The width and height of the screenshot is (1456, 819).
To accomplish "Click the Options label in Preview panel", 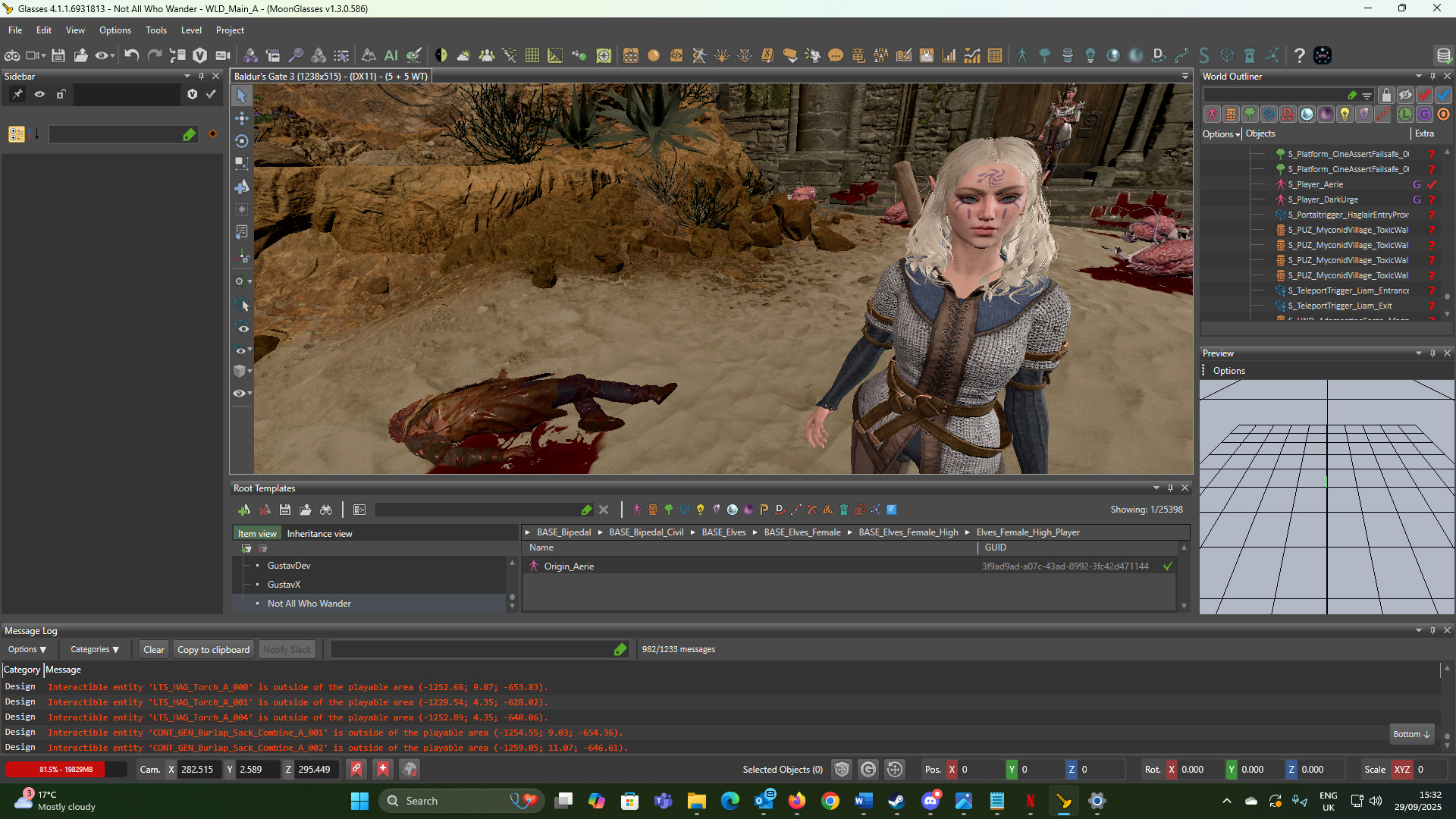I will (x=1228, y=371).
